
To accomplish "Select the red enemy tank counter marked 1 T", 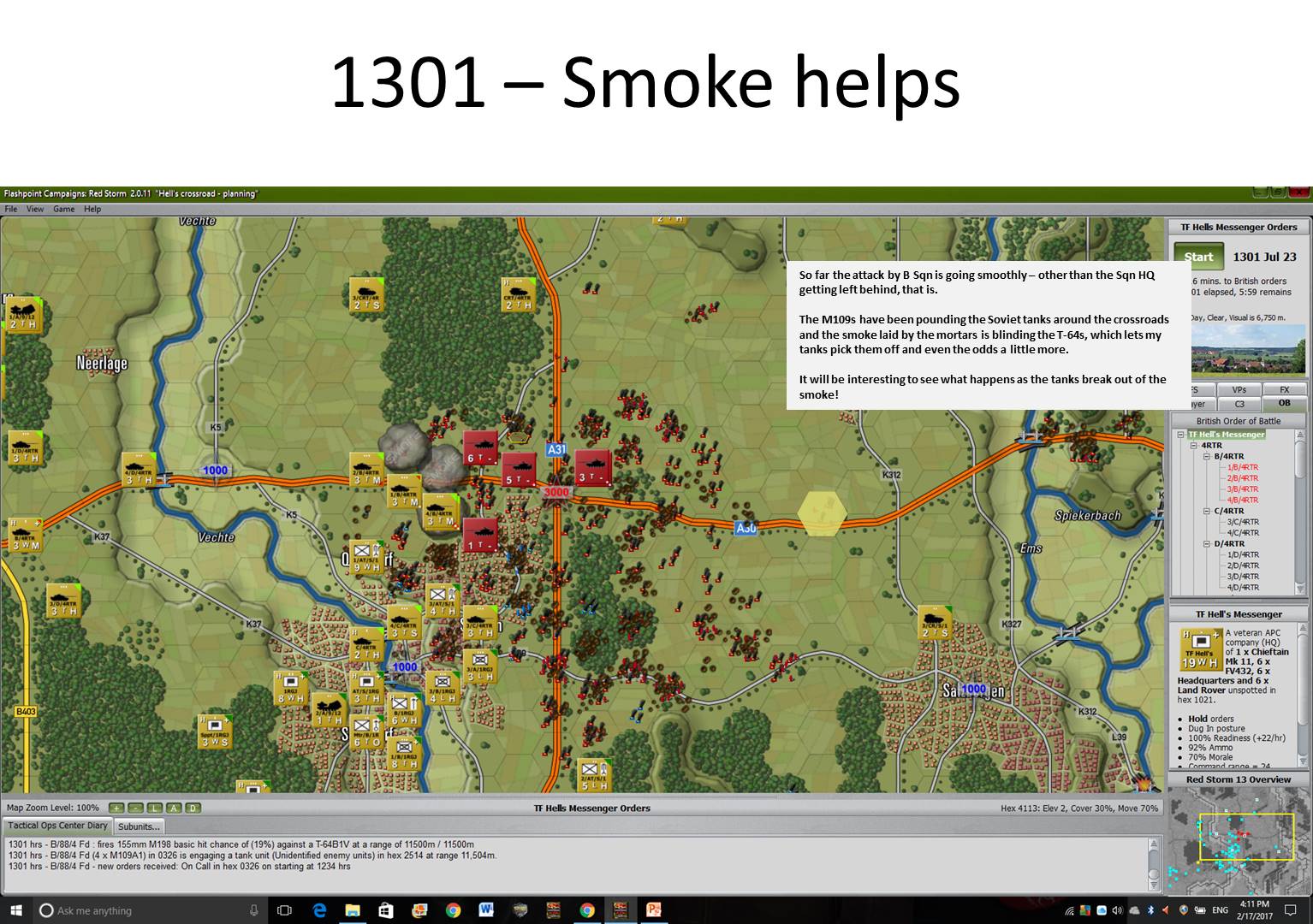I will (x=480, y=535).
